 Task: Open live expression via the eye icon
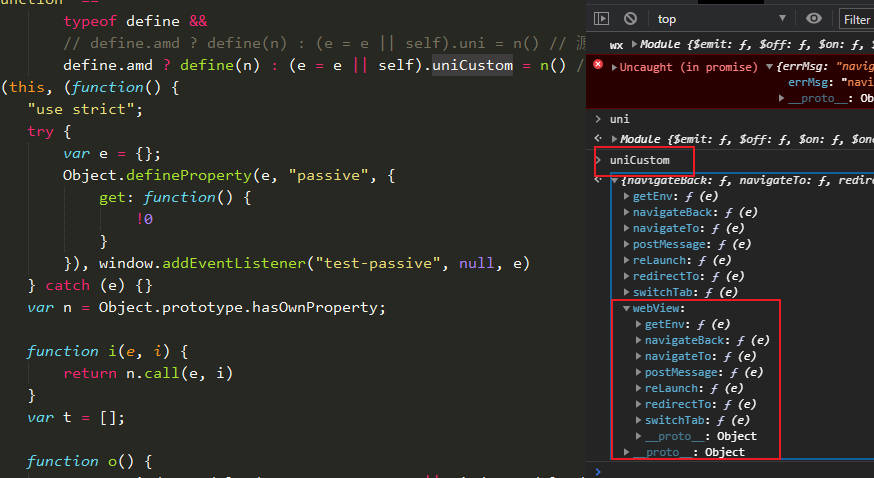click(814, 18)
